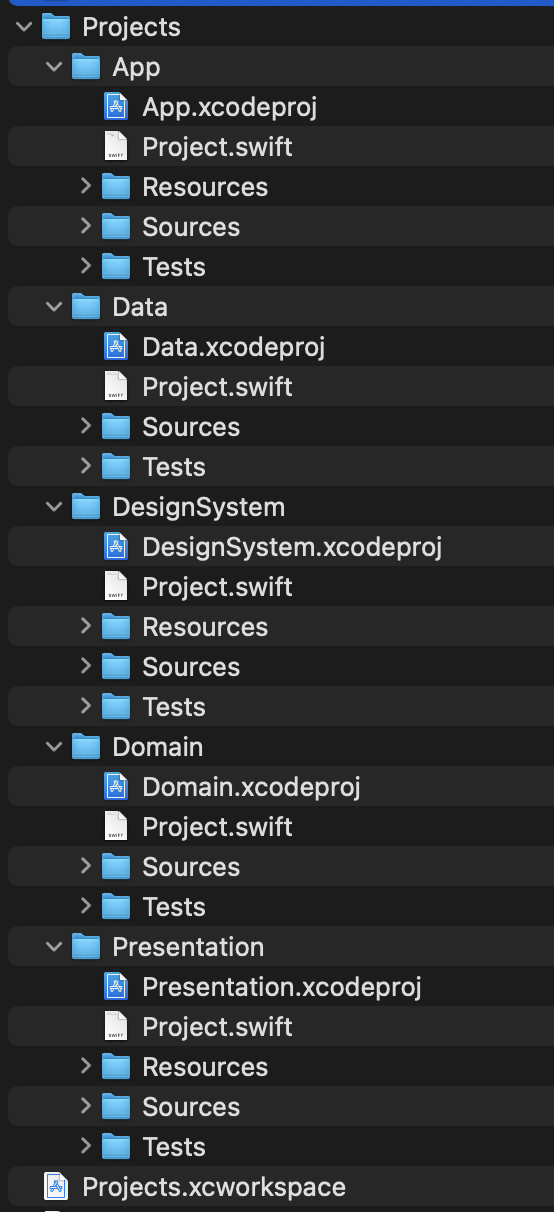The height and width of the screenshot is (1212, 554).
Task: Click the Data folder icon
Action: [86, 306]
